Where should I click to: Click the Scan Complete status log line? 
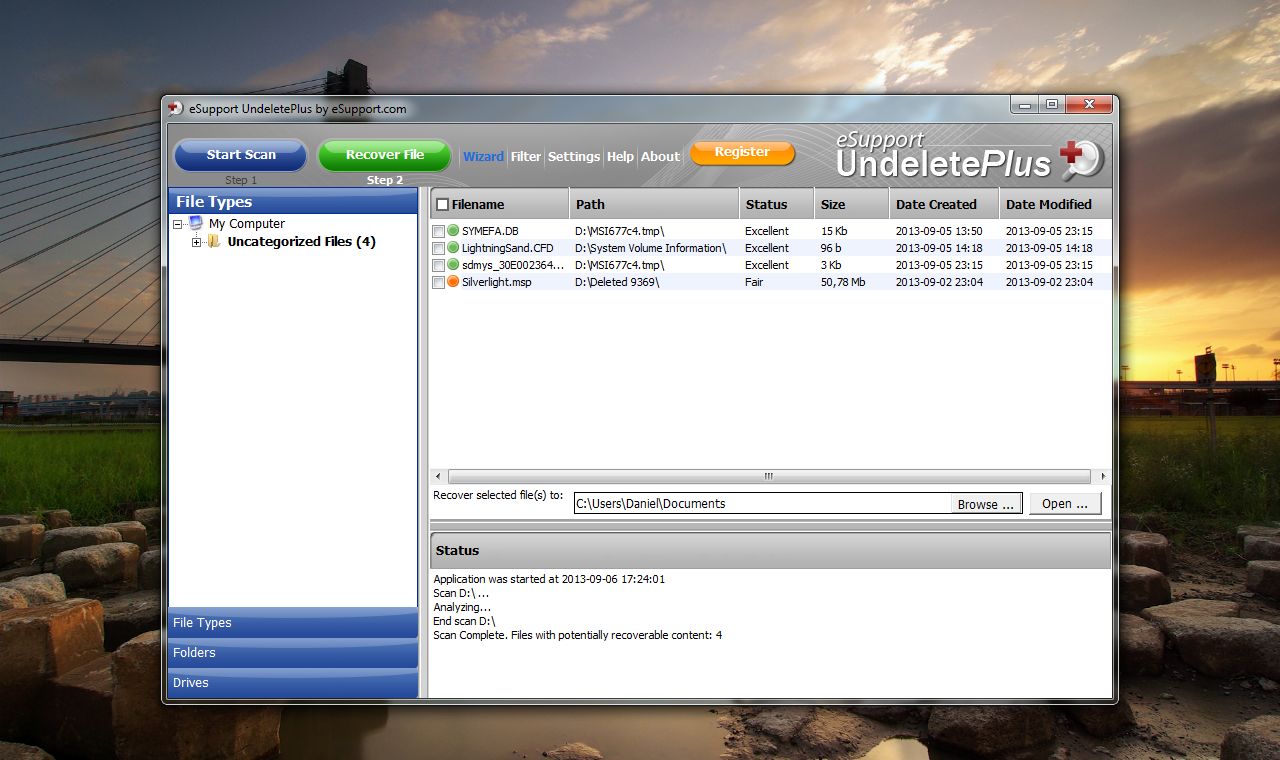(577, 635)
